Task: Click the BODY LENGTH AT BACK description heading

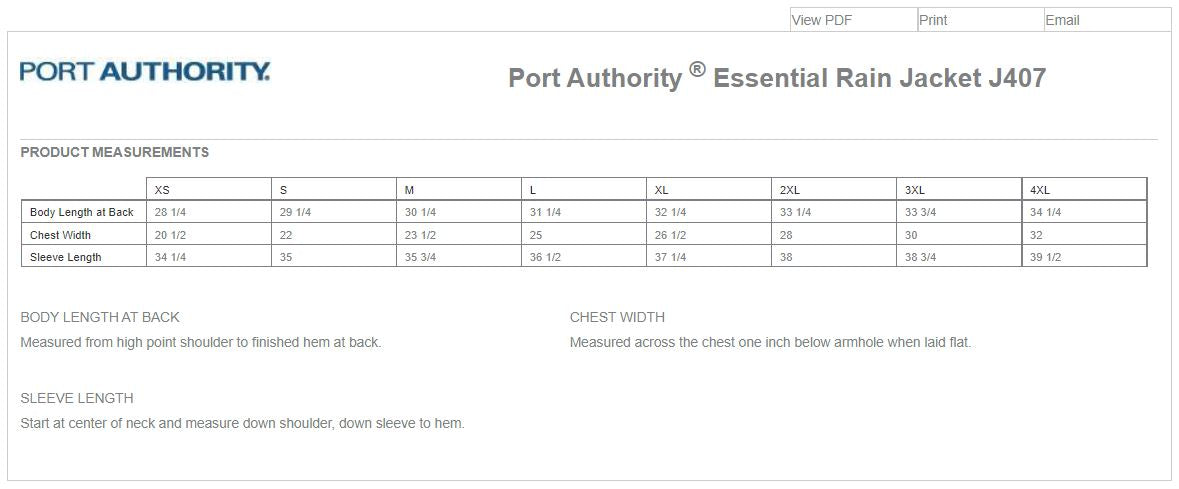Action: tap(100, 317)
